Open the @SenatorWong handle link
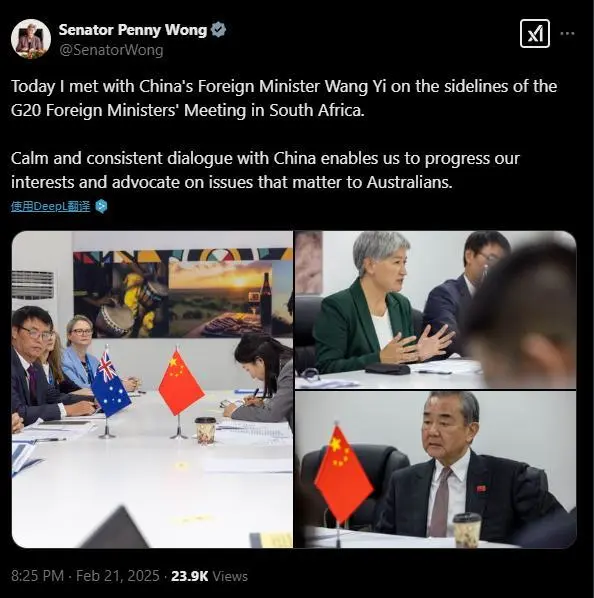Image resolution: width=594 pixels, height=598 pixels. [x=111, y=50]
